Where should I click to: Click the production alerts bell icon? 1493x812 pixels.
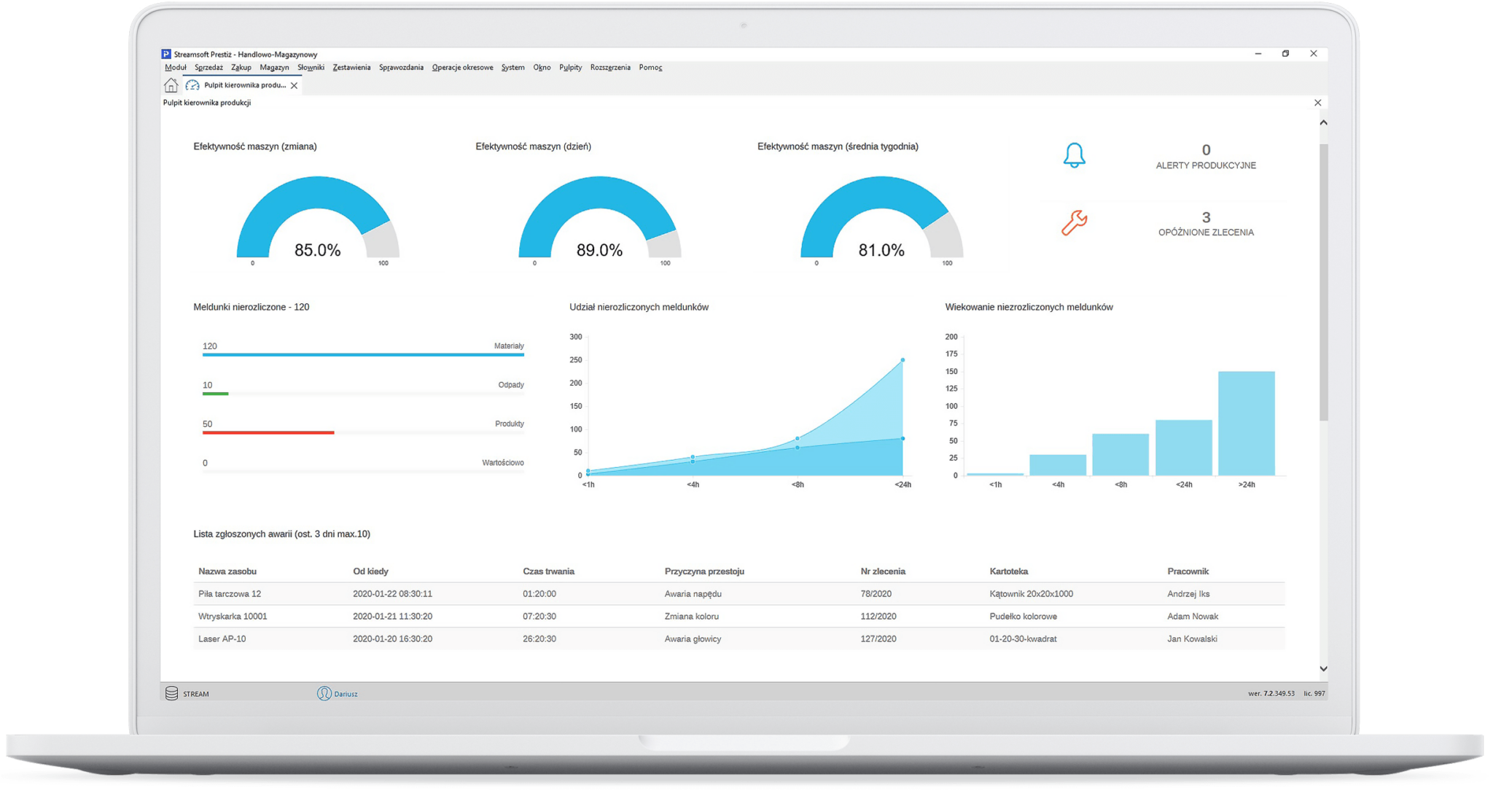(x=1074, y=155)
